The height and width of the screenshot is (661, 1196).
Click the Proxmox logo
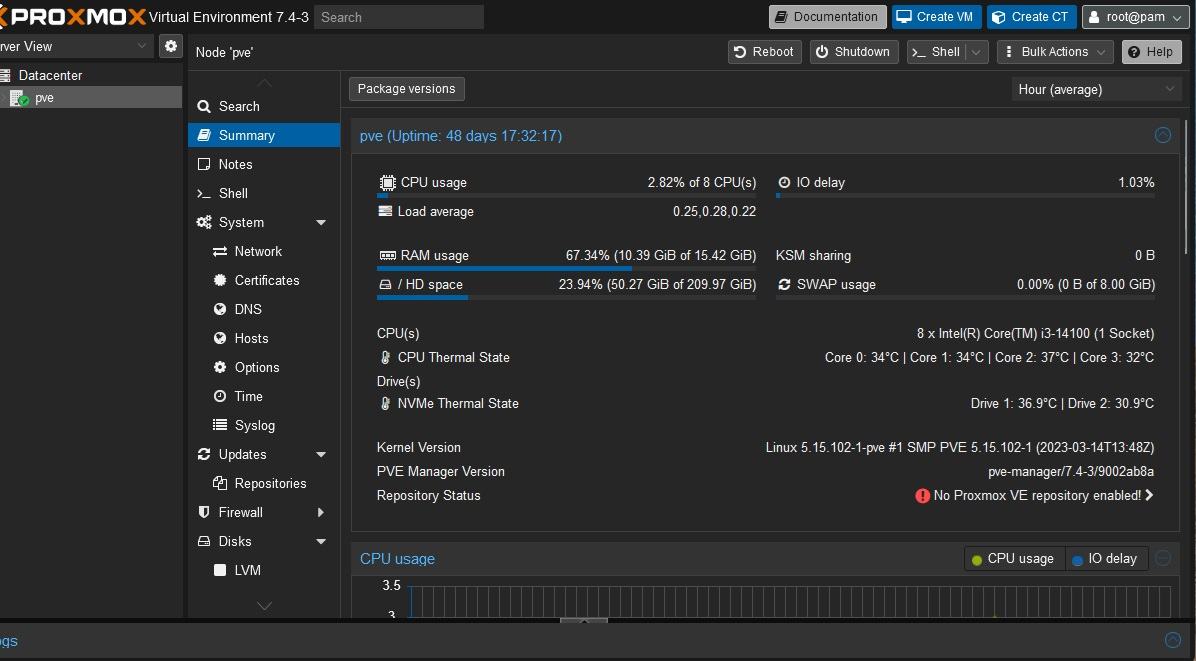73,17
